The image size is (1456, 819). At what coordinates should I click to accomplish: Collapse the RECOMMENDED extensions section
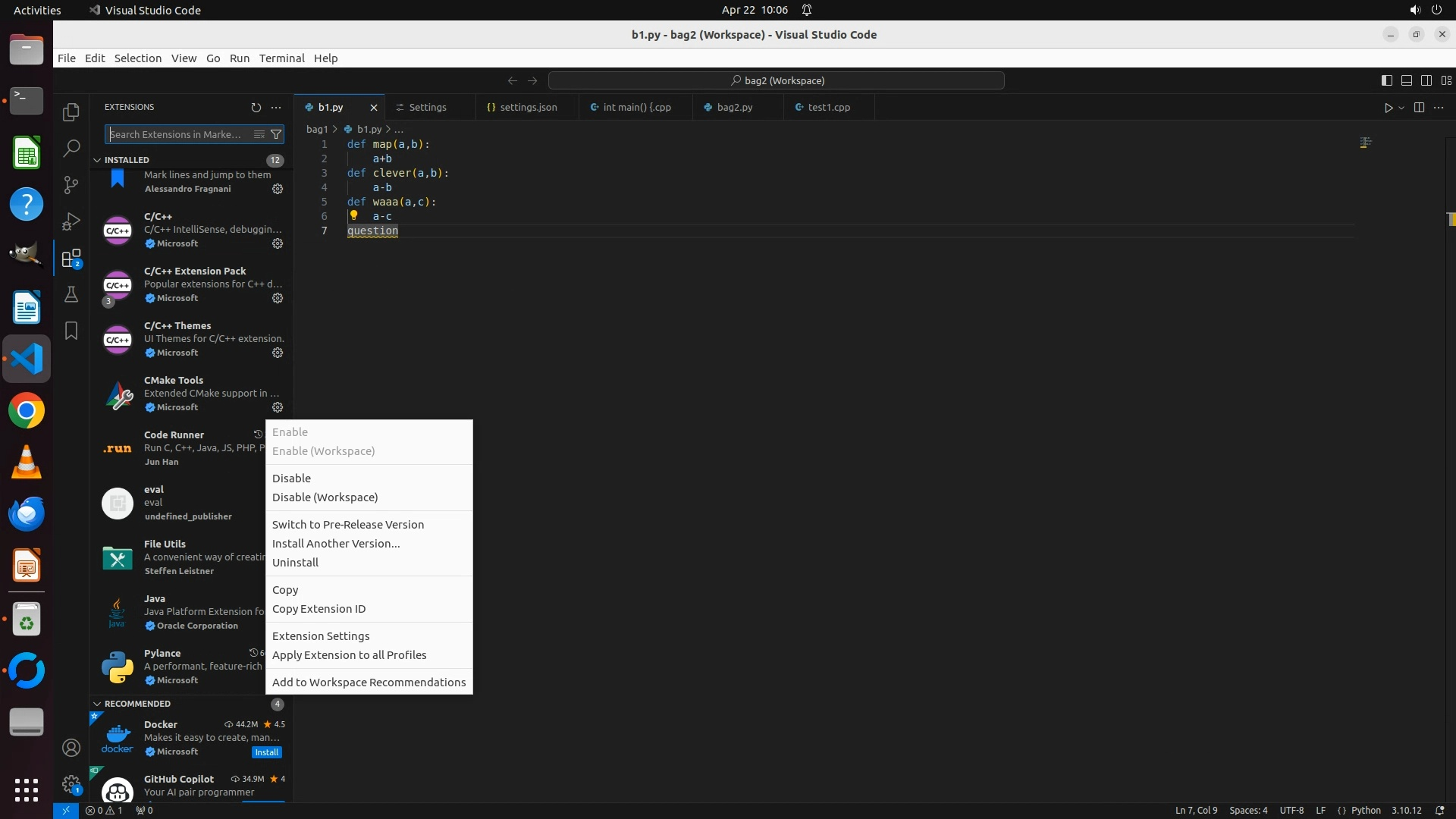coord(97,704)
